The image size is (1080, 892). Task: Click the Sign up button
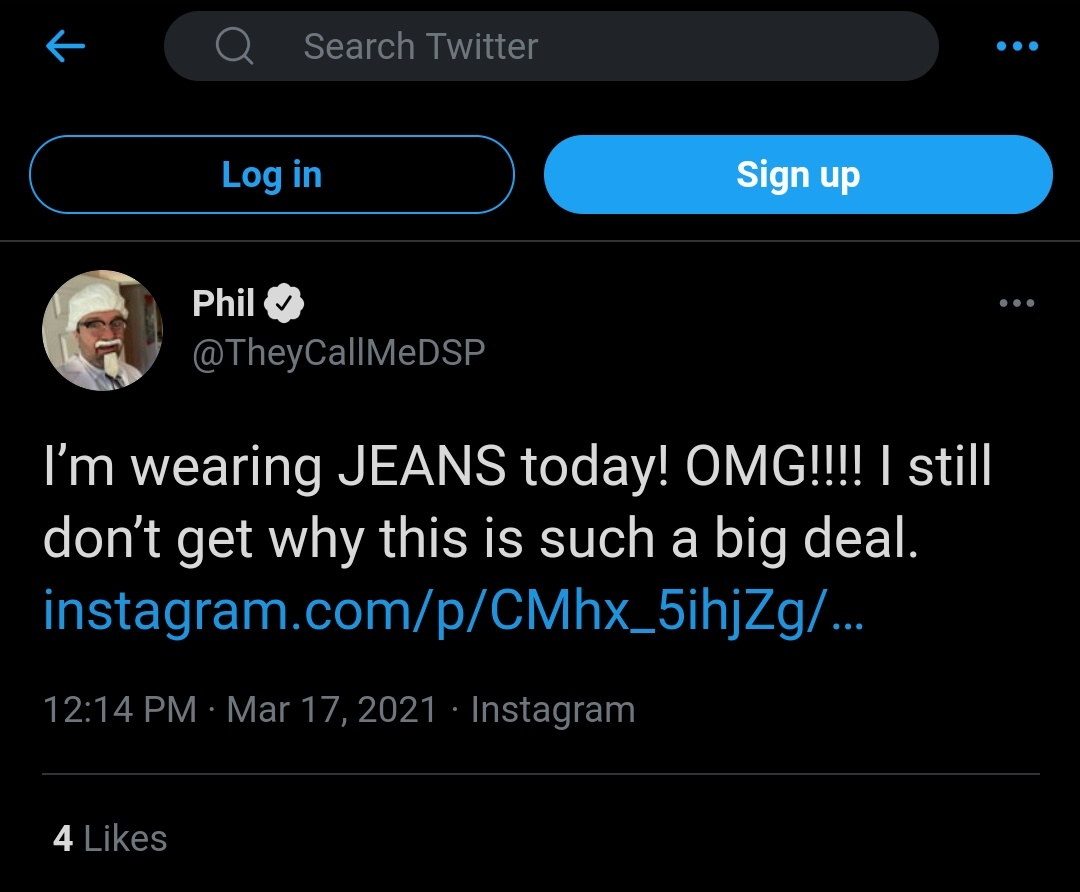[x=798, y=174]
